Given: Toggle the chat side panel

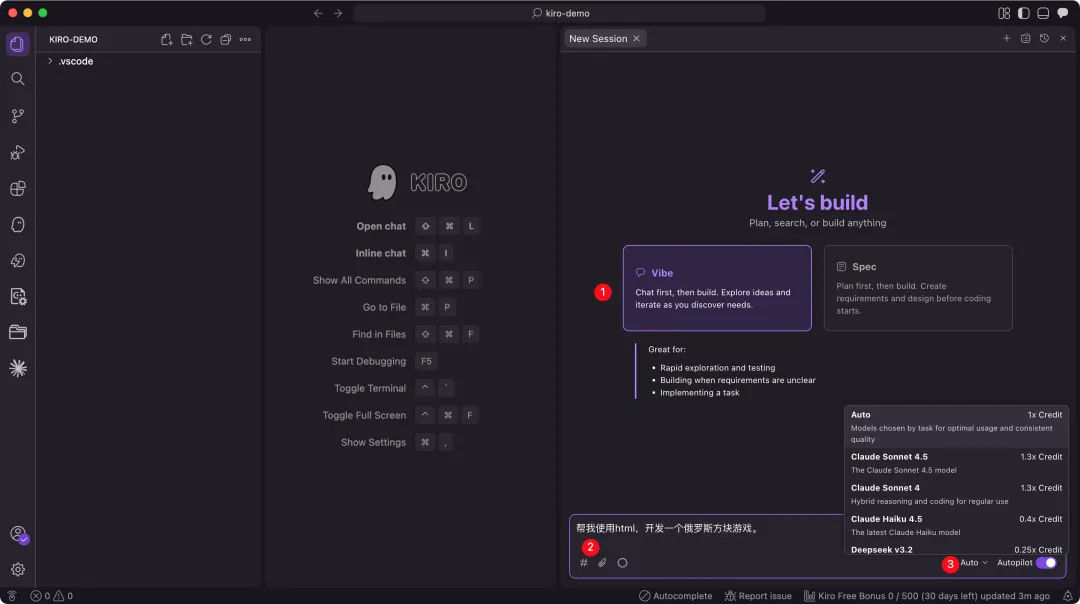Looking at the screenshot, I should coord(1063,13).
